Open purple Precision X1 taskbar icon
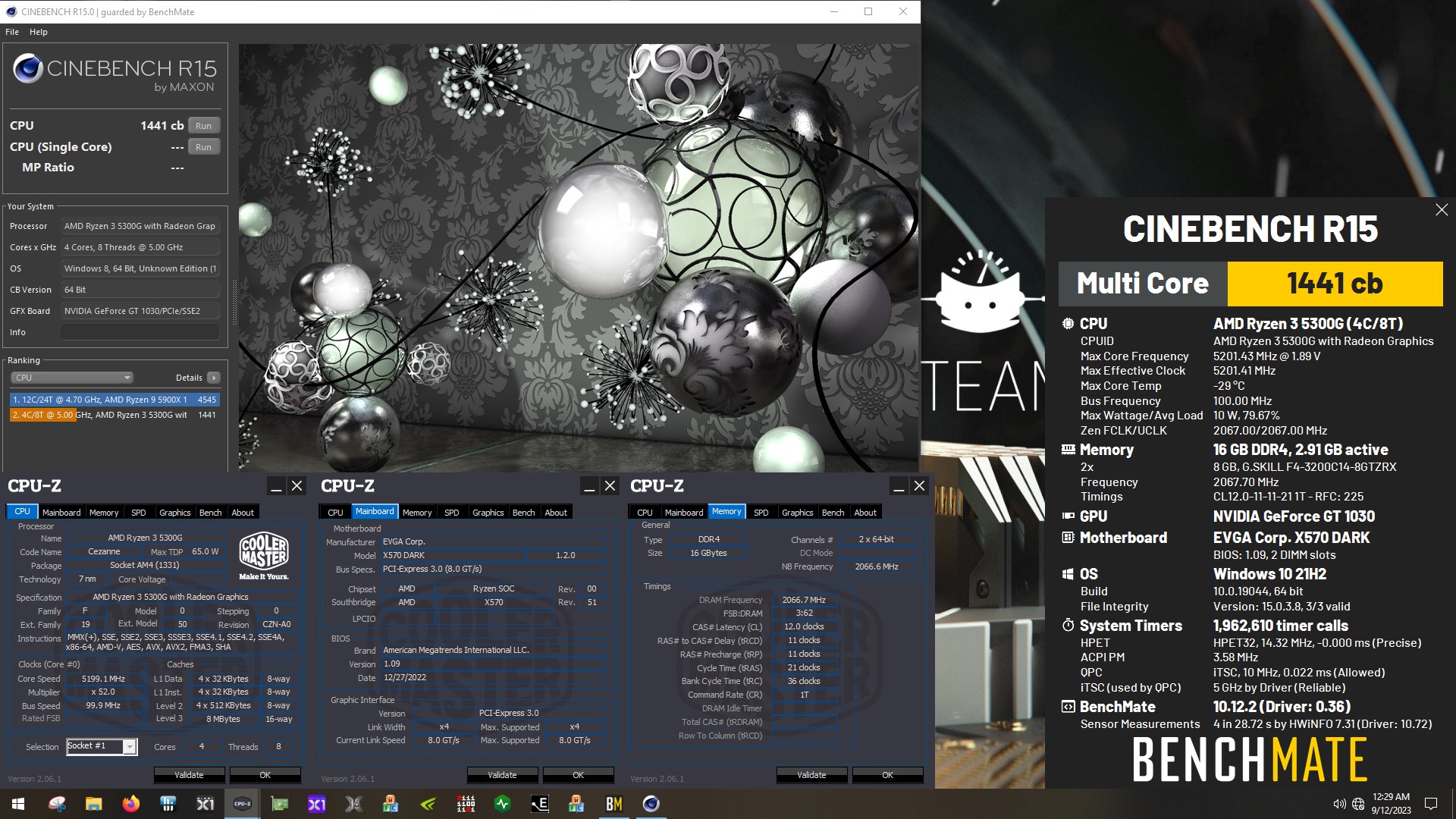 317,804
